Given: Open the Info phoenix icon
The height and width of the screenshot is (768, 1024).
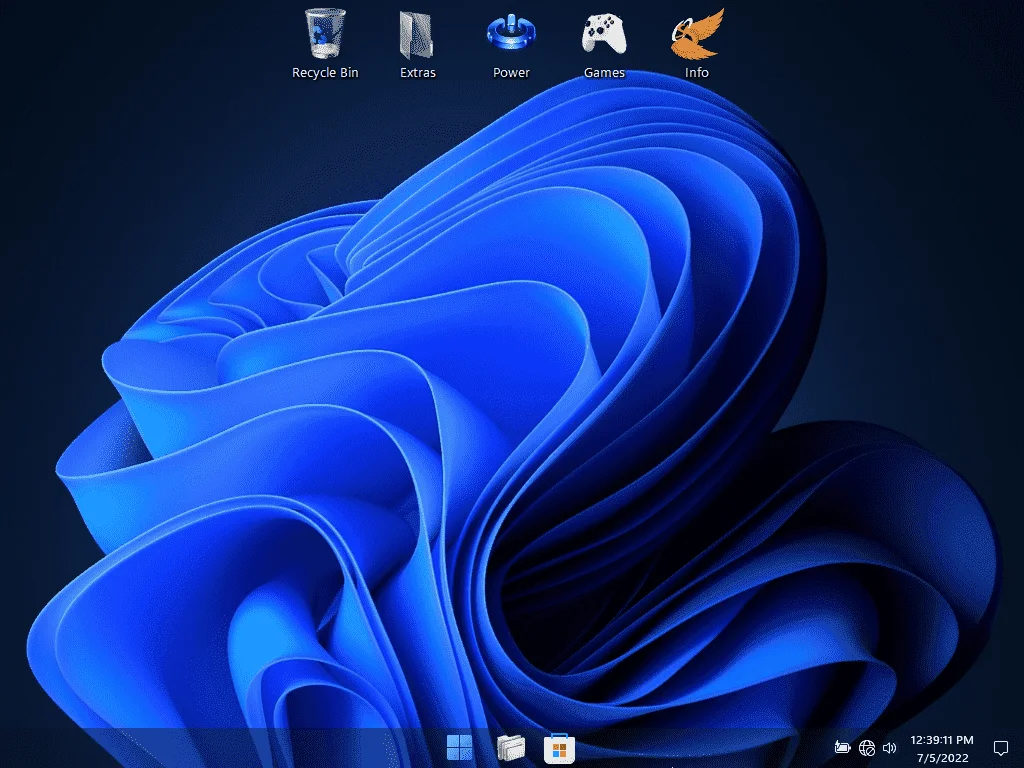Looking at the screenshot, I should (x=697, y=33).
